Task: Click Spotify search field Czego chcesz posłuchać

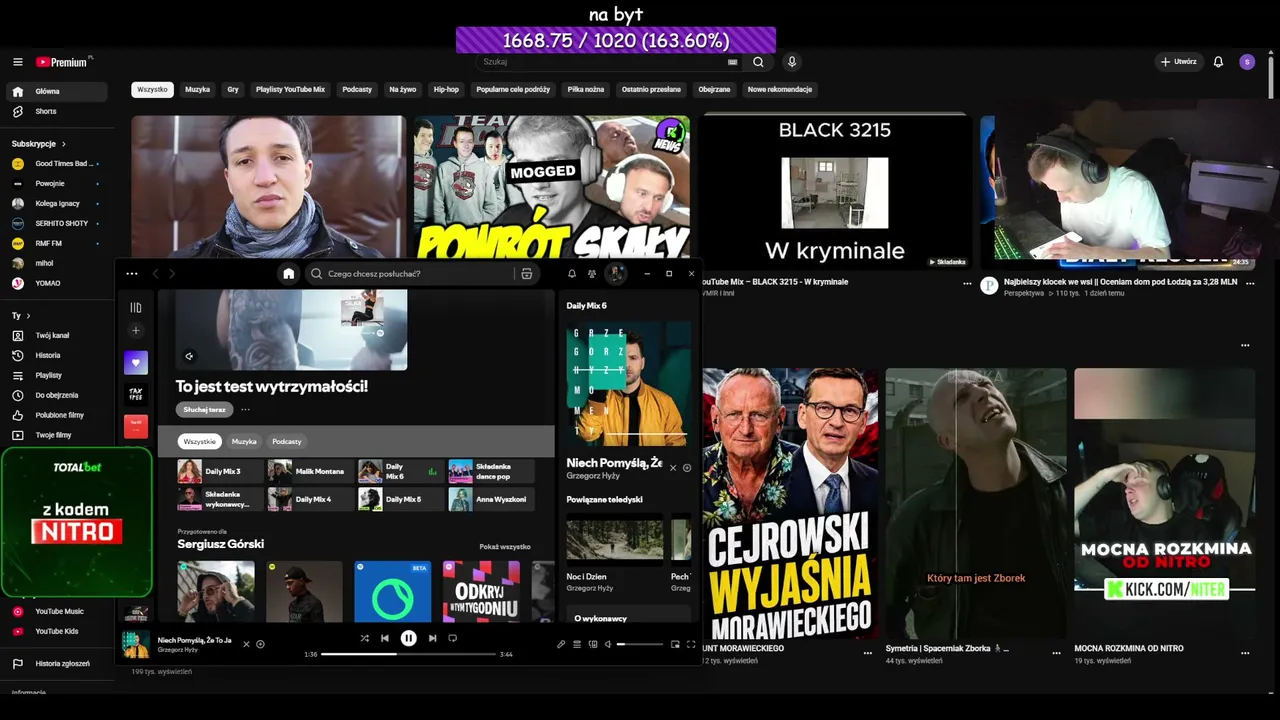Action: (422, 273)
